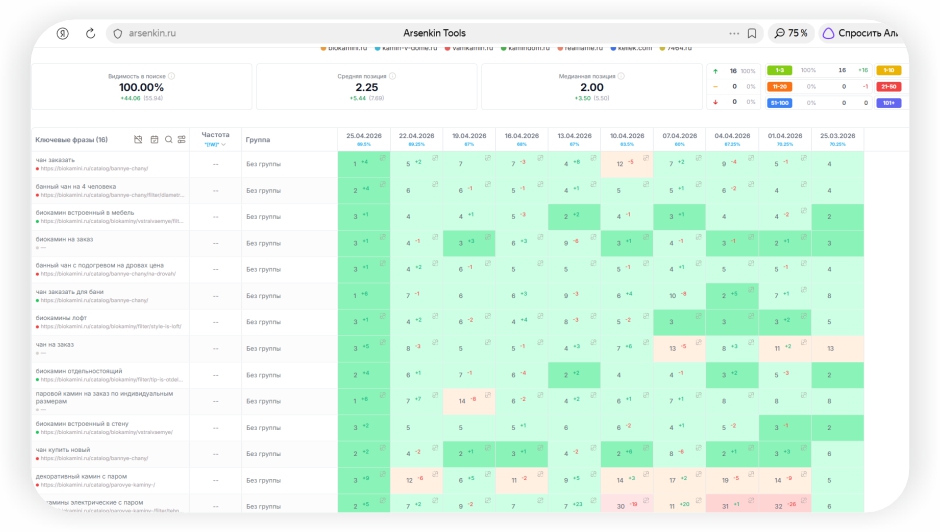940x532 pixels.
Task: Open the 75% zoom level control
Action: (x=791, y=34)
